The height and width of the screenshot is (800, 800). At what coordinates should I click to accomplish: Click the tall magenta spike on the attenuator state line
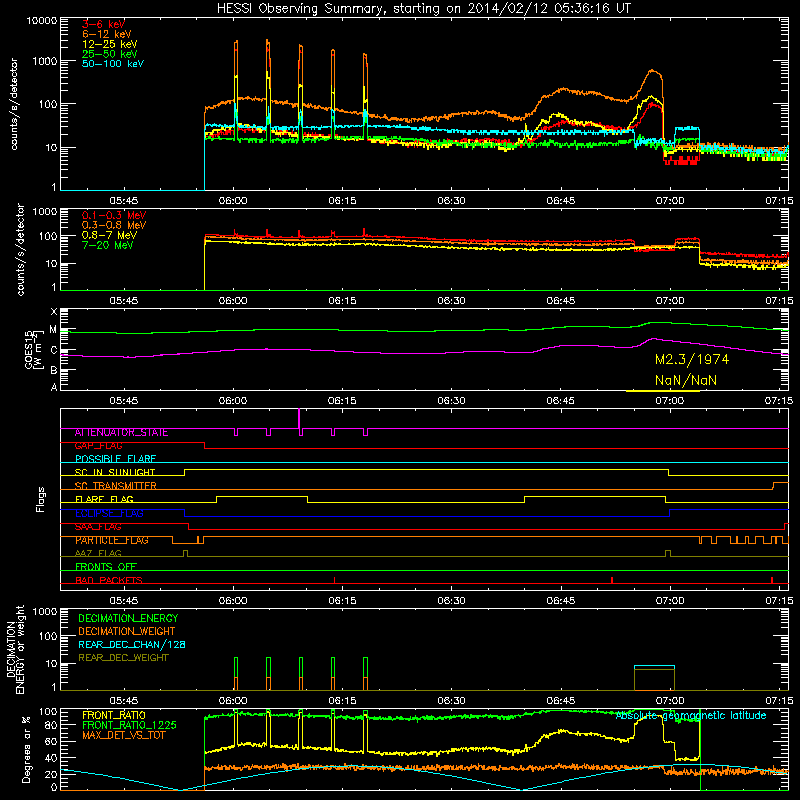pos(299,418)
